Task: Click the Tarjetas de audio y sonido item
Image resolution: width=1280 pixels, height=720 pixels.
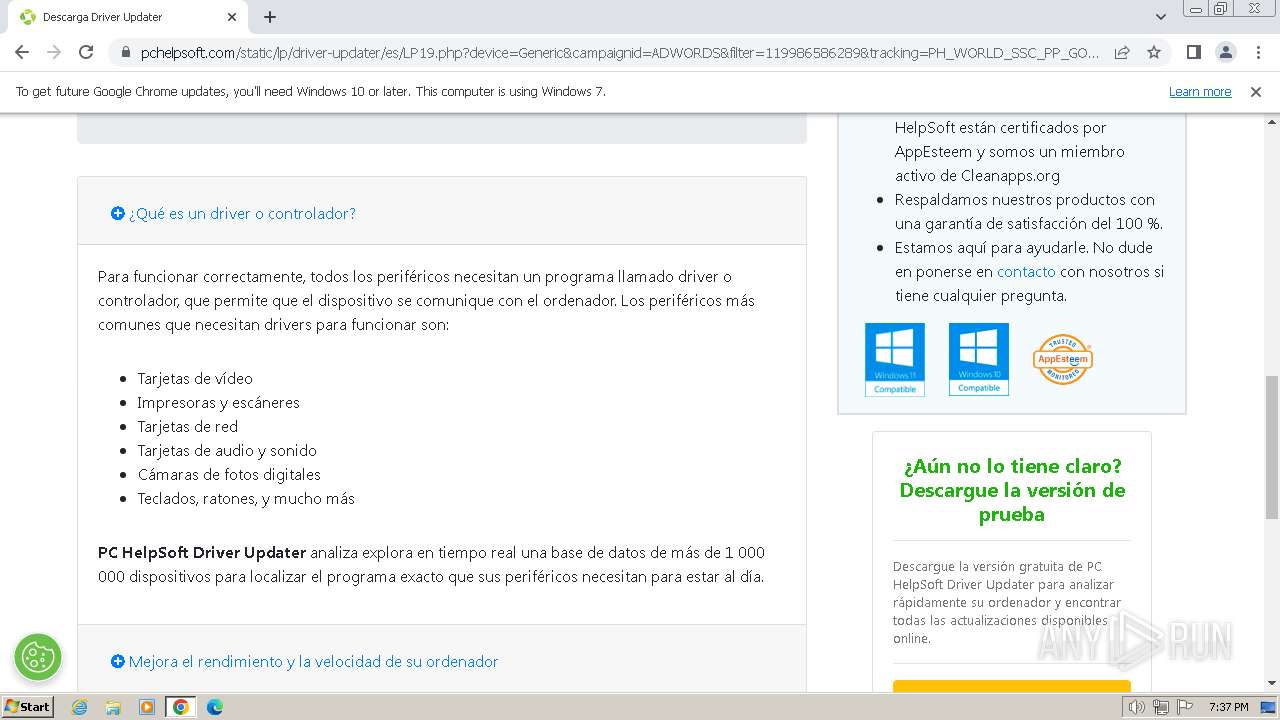Action: (227, 450)
